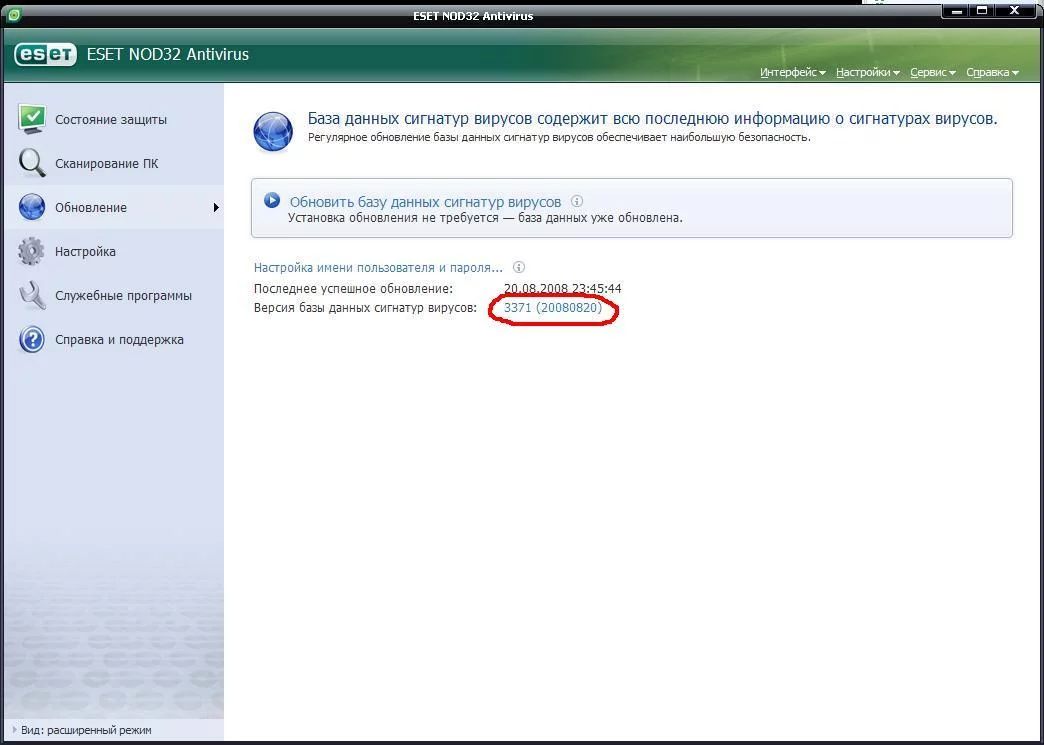This screenshot has height=745, width=1044.
Task: Click the green title bar app icon
Action: click(x=13, y=13)
